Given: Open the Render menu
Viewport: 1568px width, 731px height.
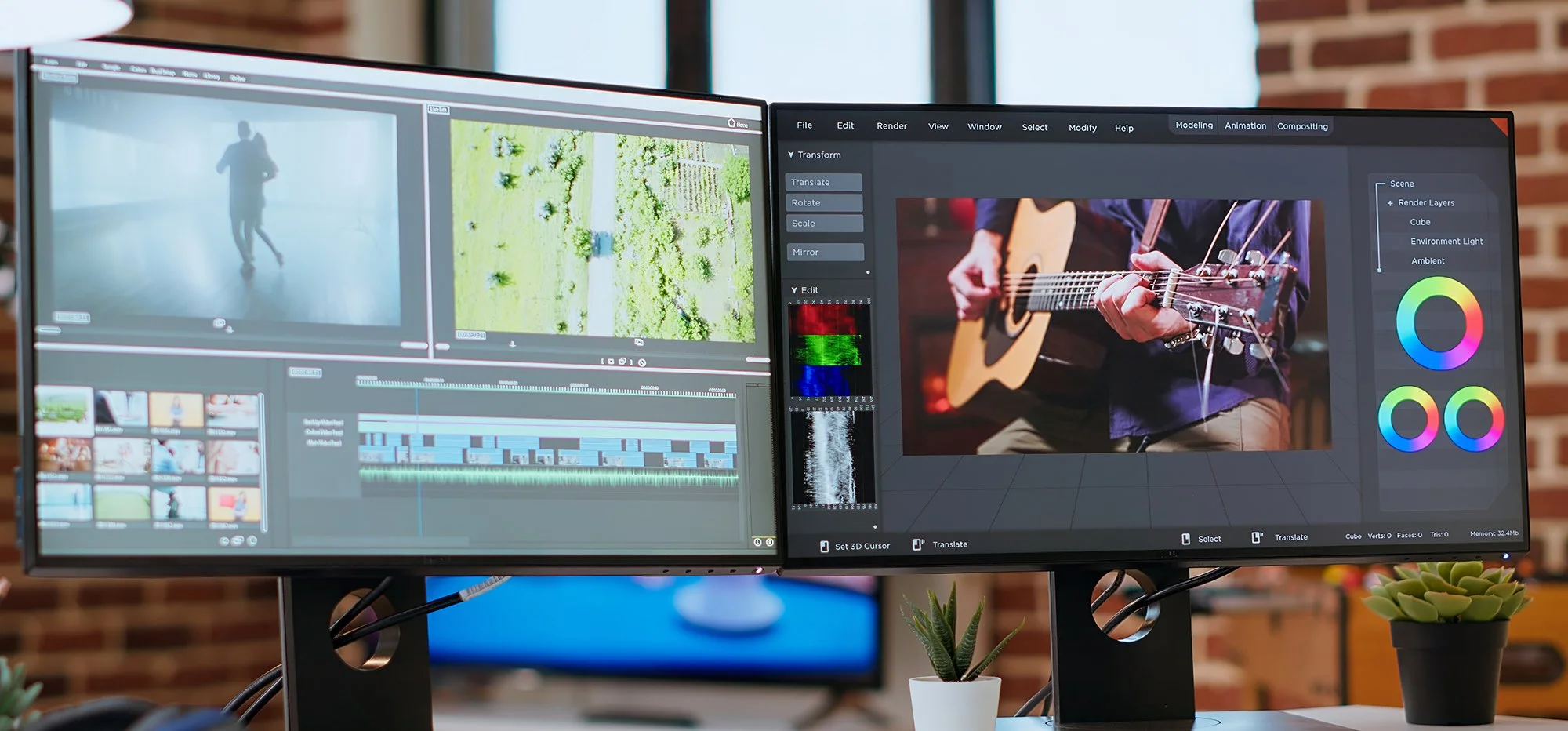Looking at the screenshot, I should tap(891, 126).
